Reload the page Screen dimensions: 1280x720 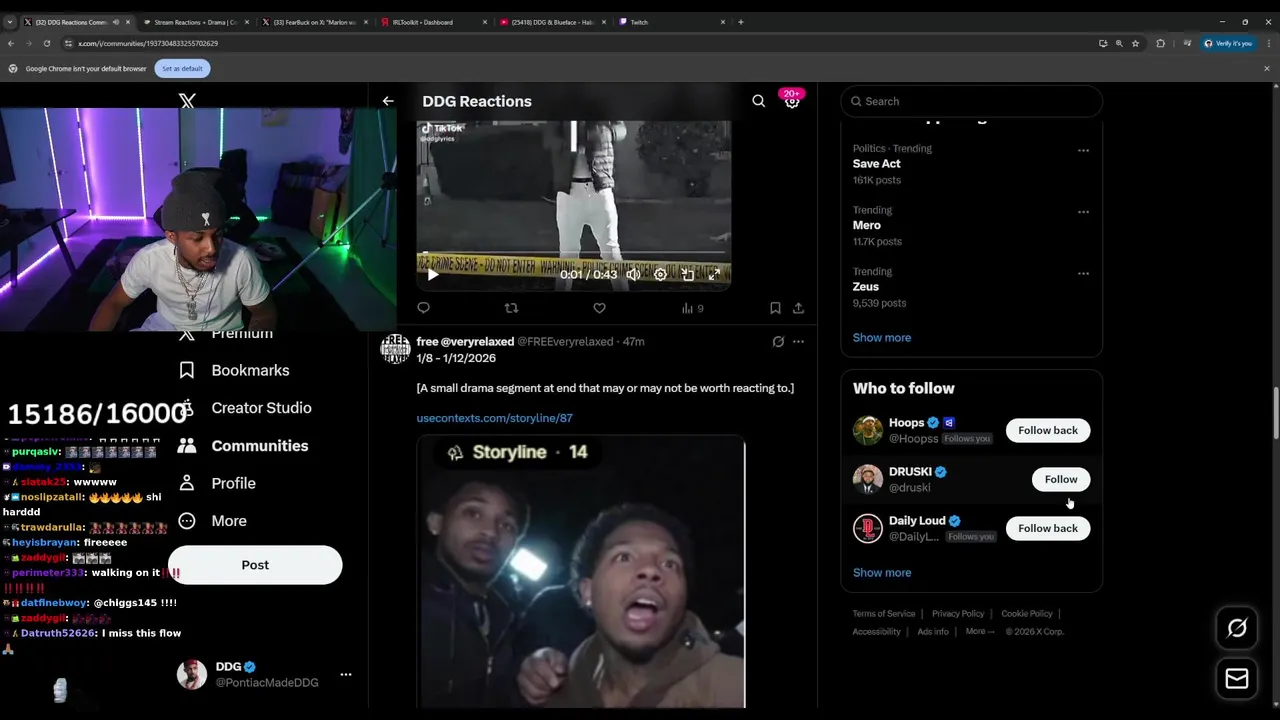[x=46, y=43]
